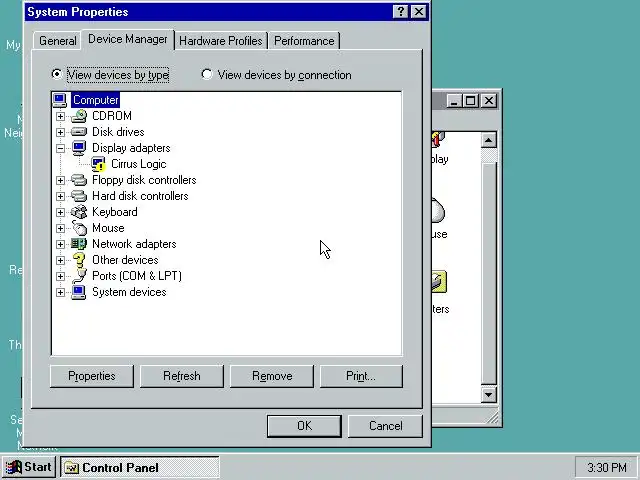
Task: Expand the Floppy disk controllers branch
Action: point(60,180)
